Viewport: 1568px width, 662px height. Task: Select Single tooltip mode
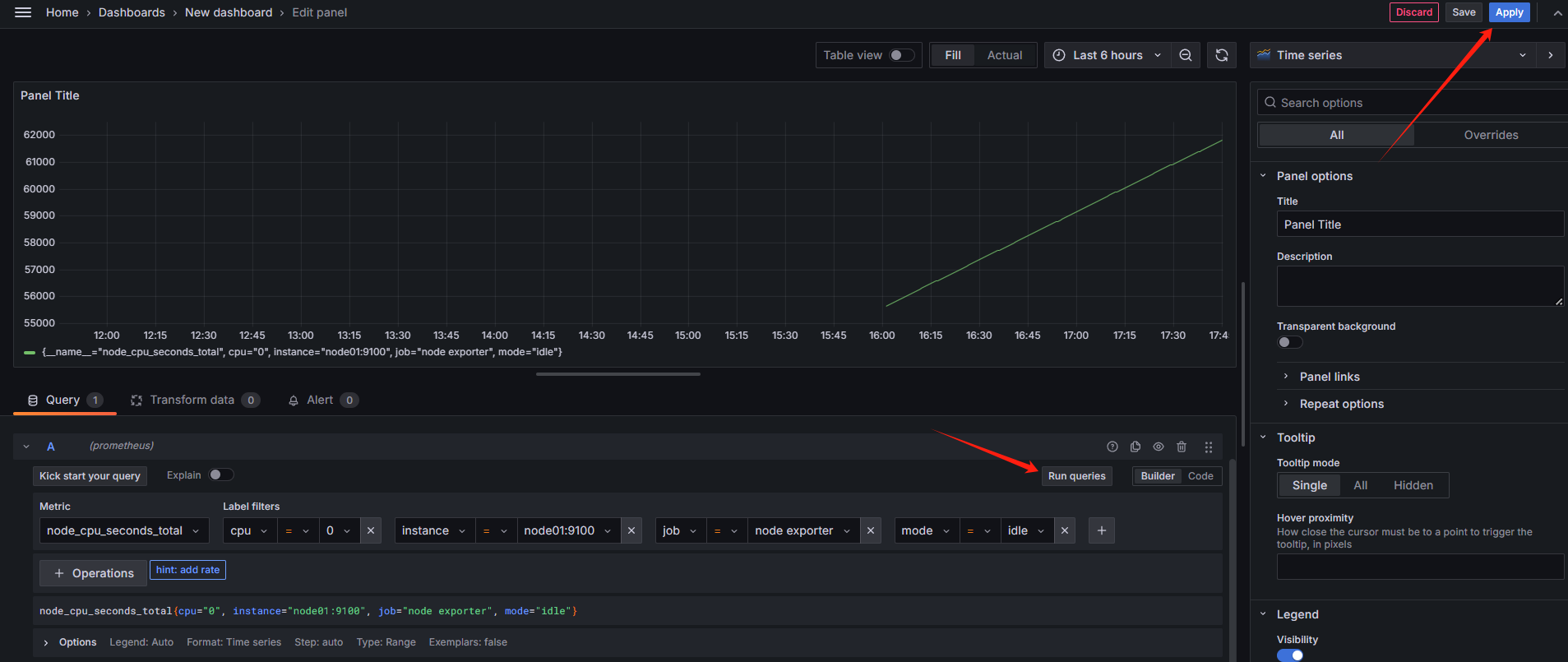[x=1309, y=485]
